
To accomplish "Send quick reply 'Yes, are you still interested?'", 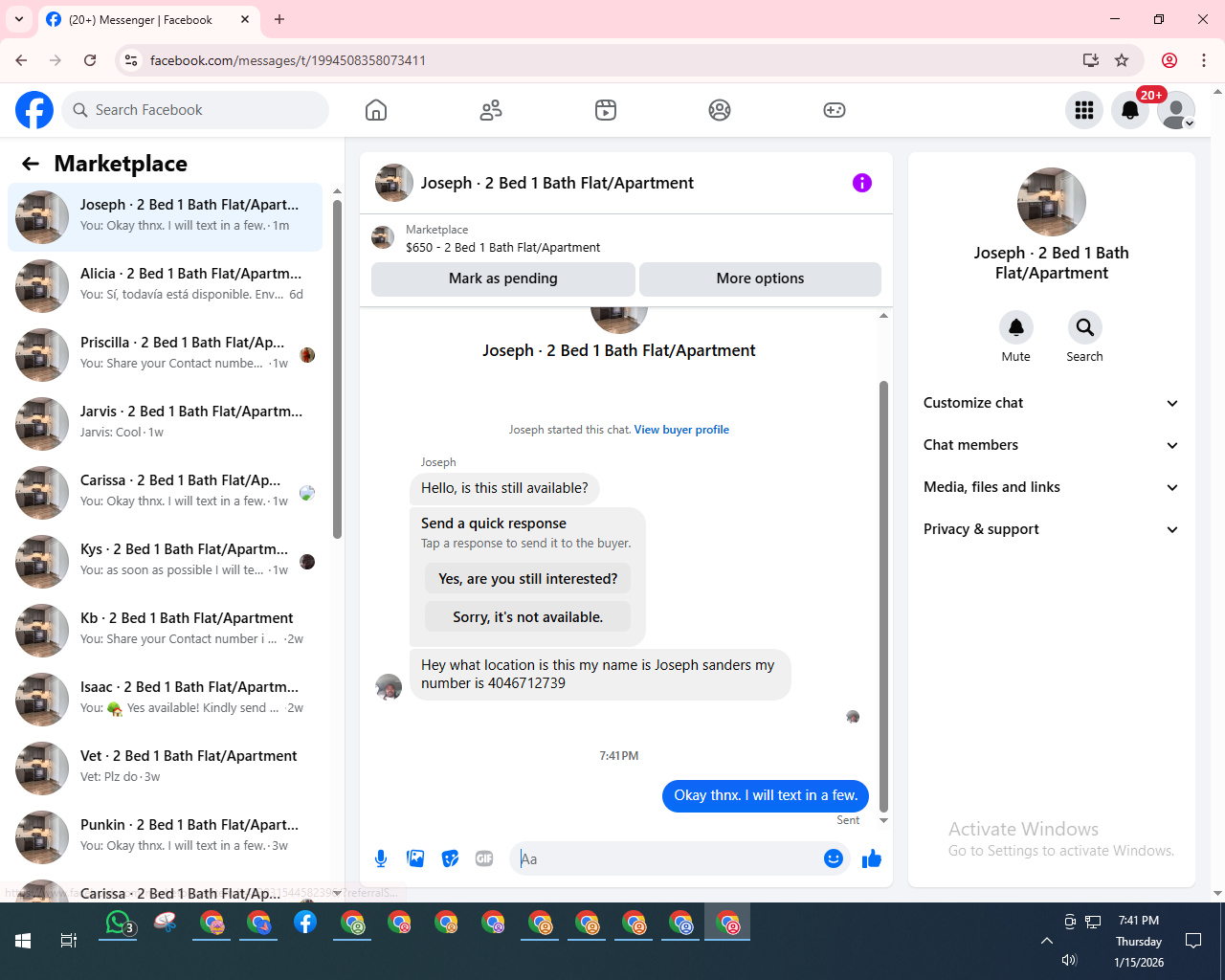I will [x=527, y=579].
